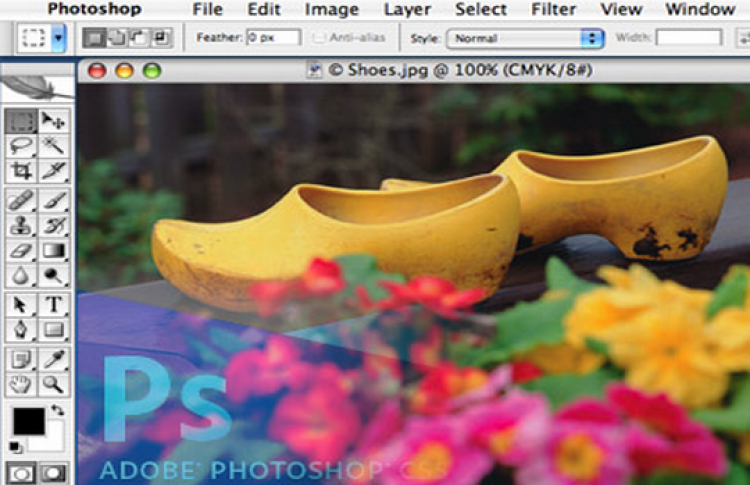
Task: Open the Style dropdown showing Normal
Action: (525, 38)
